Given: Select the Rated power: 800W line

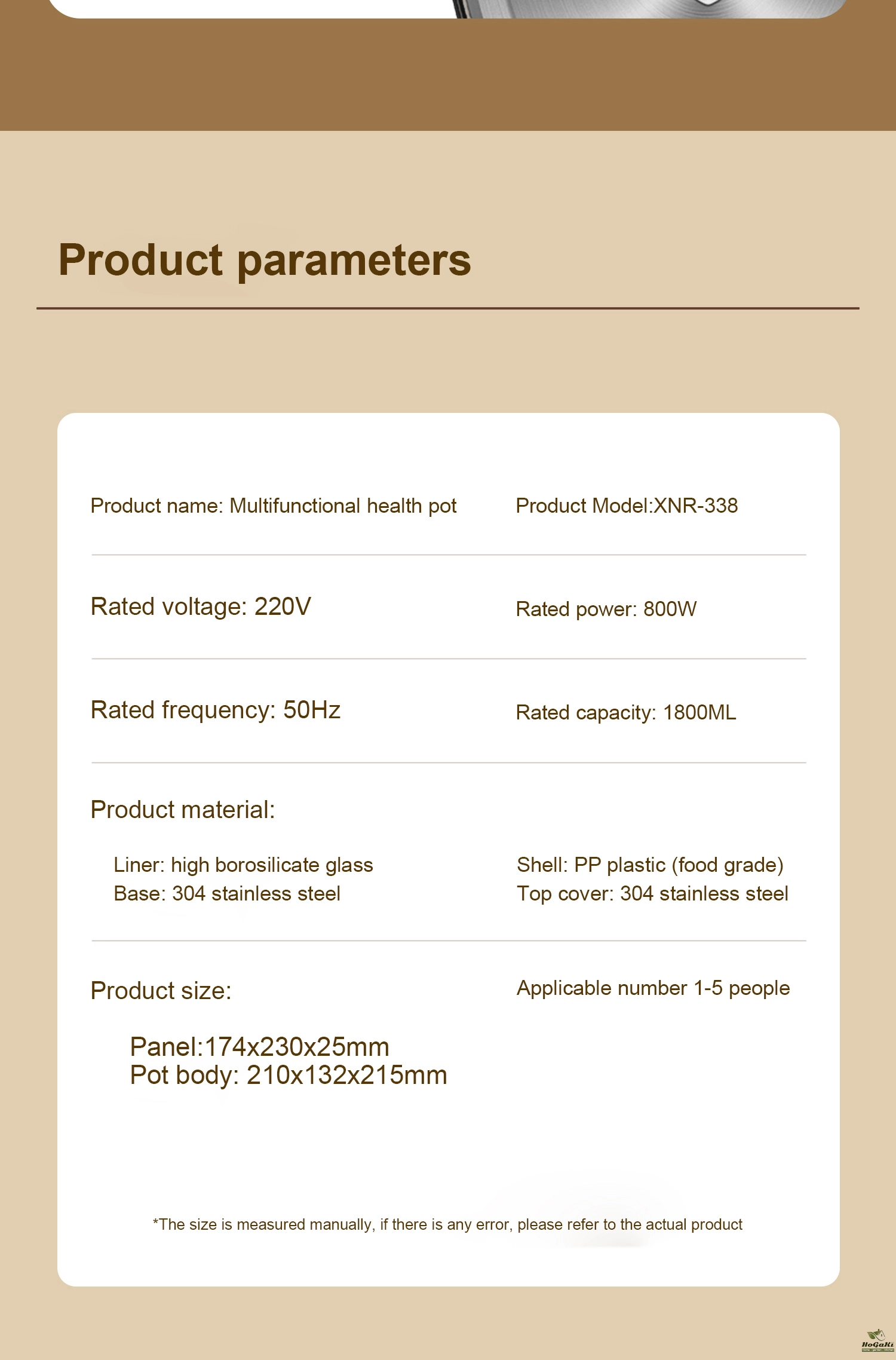Looking at the screenshot, I should coord(606,609).
